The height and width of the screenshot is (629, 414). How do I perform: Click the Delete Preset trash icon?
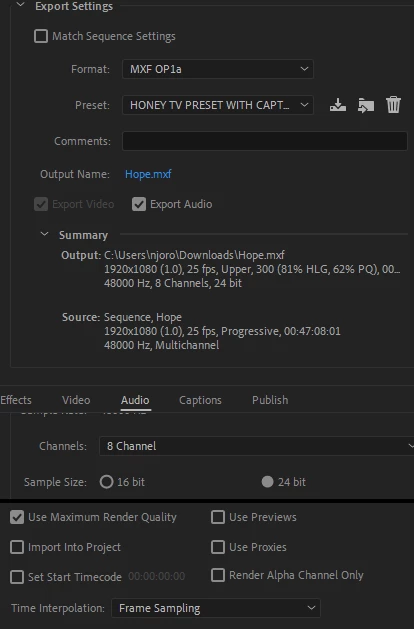[394, 105]
